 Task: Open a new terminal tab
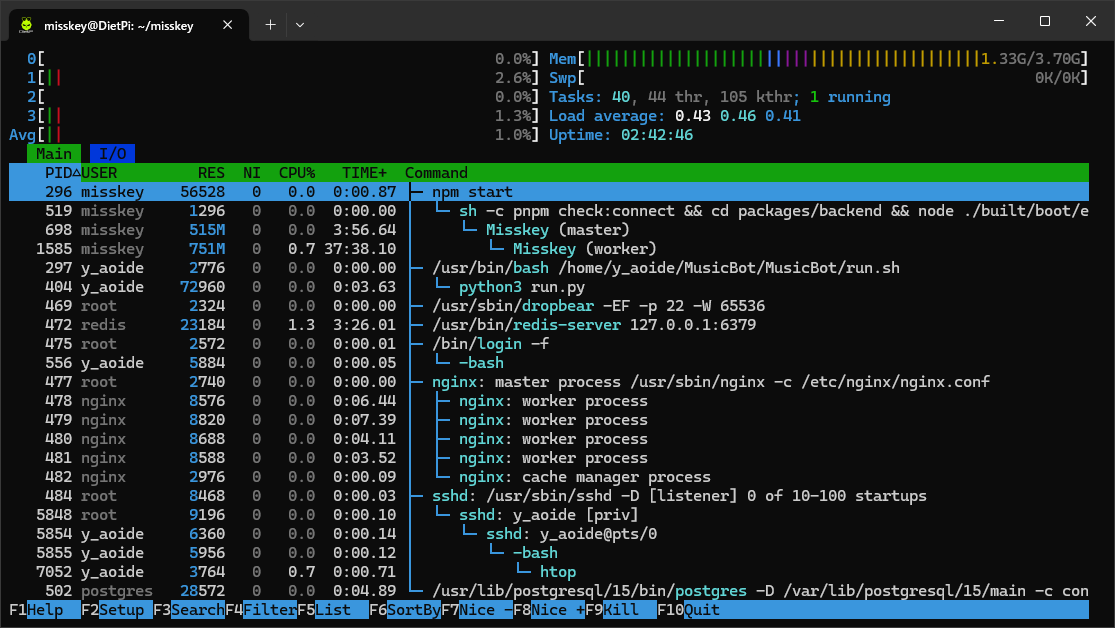tap(270, 25)
